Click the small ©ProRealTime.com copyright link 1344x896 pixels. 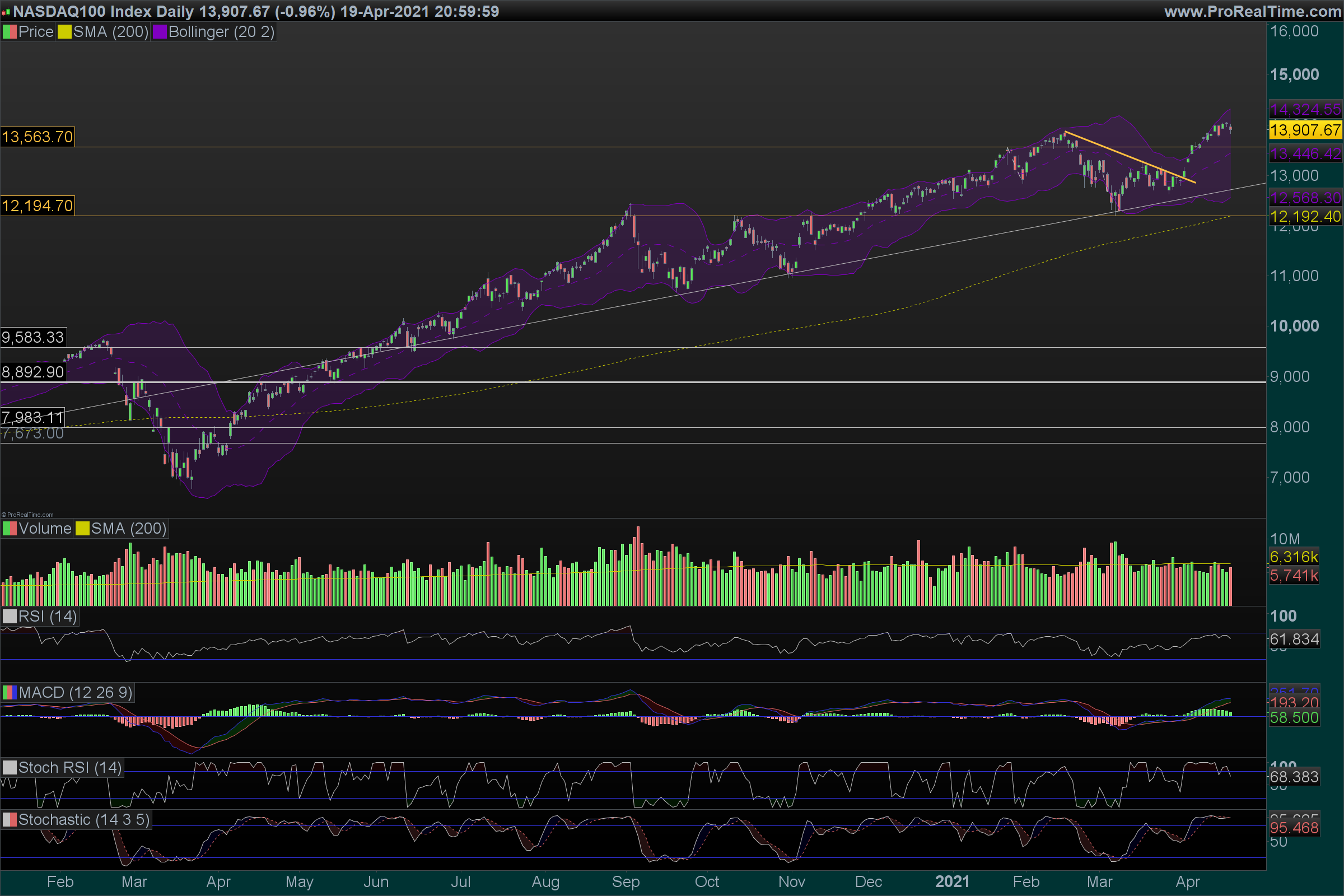[27, 515]
